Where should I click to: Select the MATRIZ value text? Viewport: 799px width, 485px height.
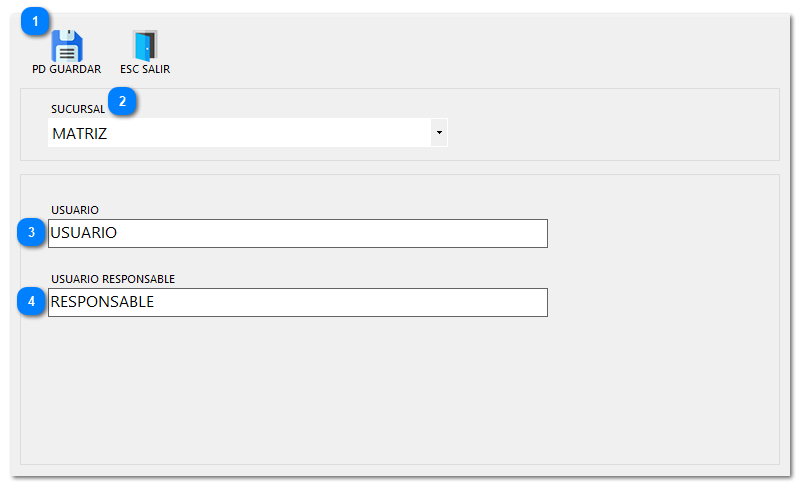pos(80,133)
